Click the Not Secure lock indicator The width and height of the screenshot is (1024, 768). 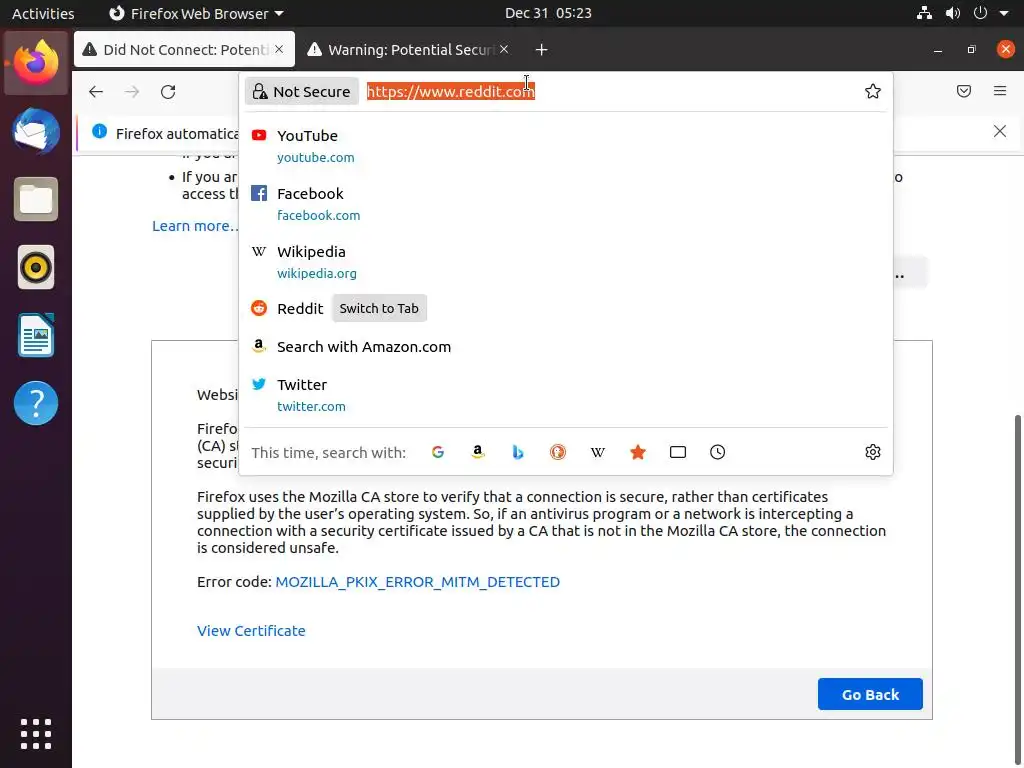(x=302, y=91)
